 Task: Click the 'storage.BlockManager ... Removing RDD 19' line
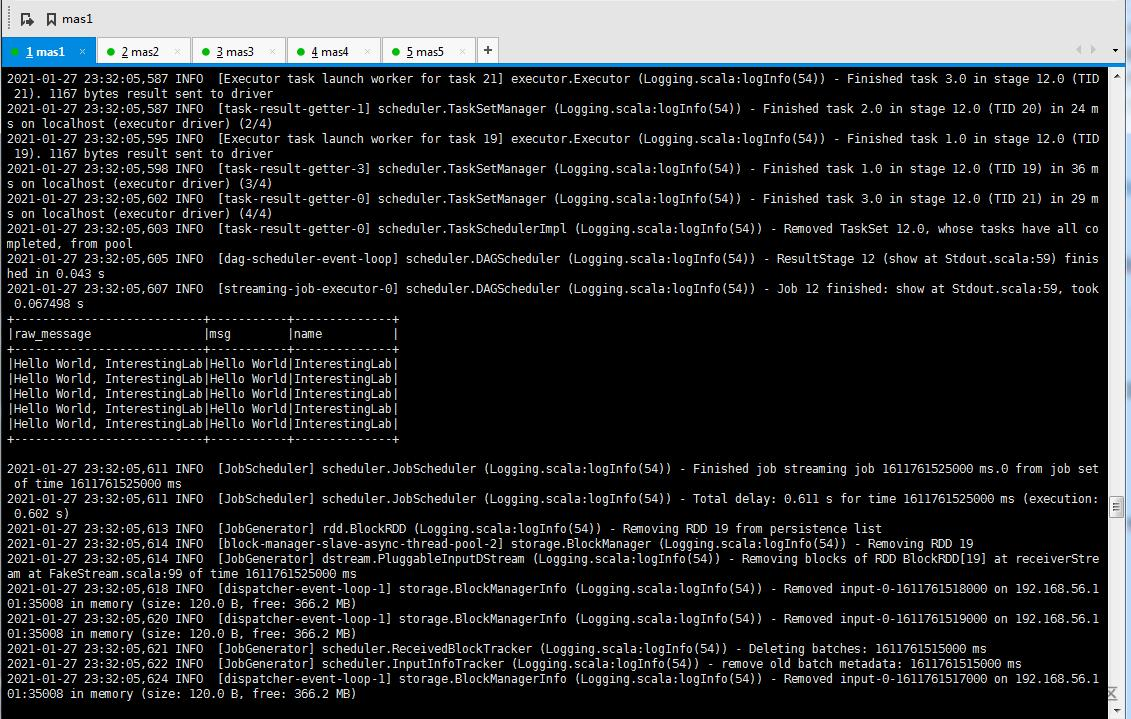coord(490,544)
